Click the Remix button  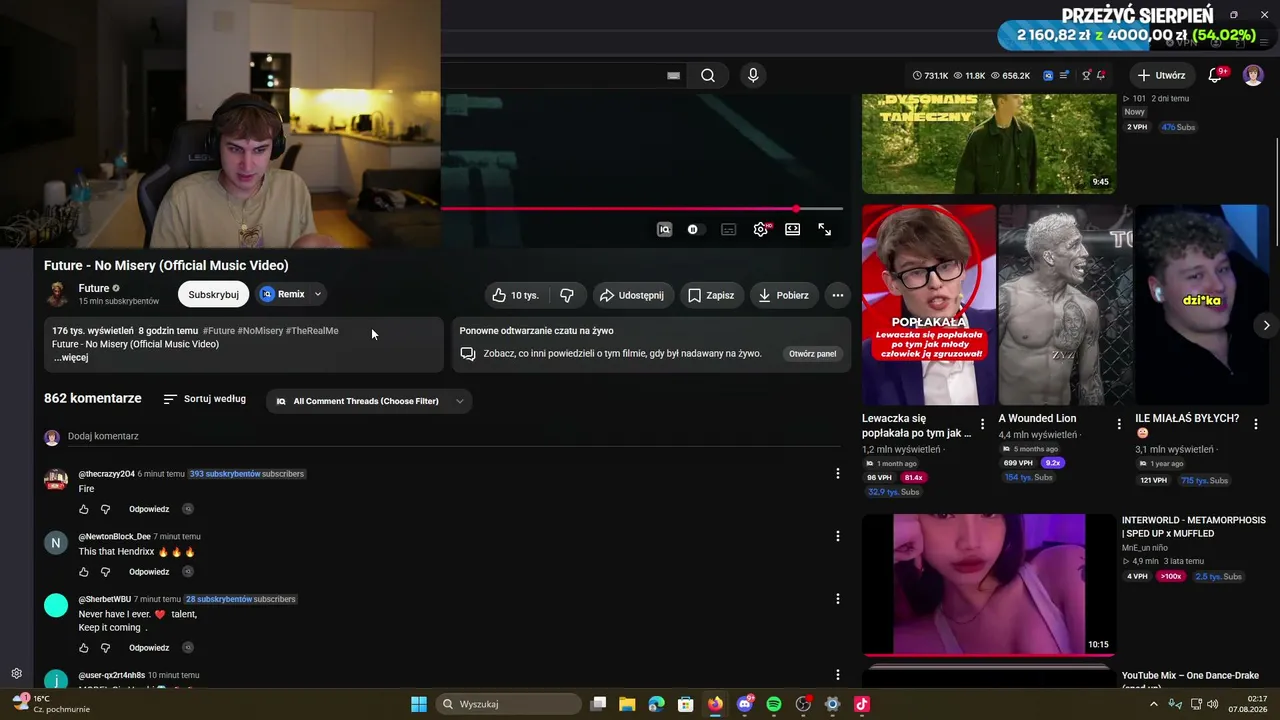pyautogui.click(x=282, y=294)
